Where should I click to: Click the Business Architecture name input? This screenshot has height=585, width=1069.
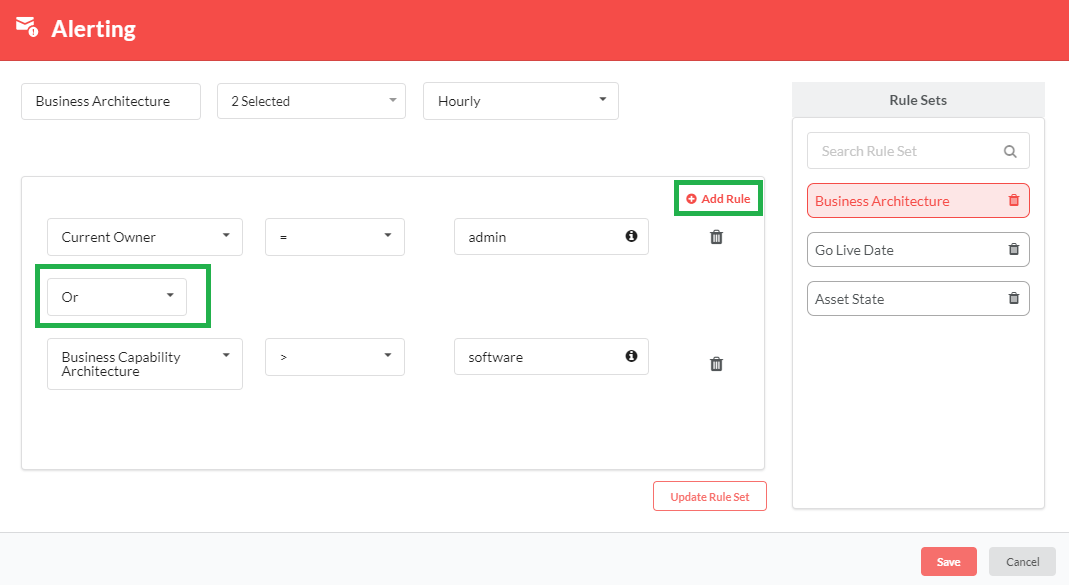coord(111,101)
